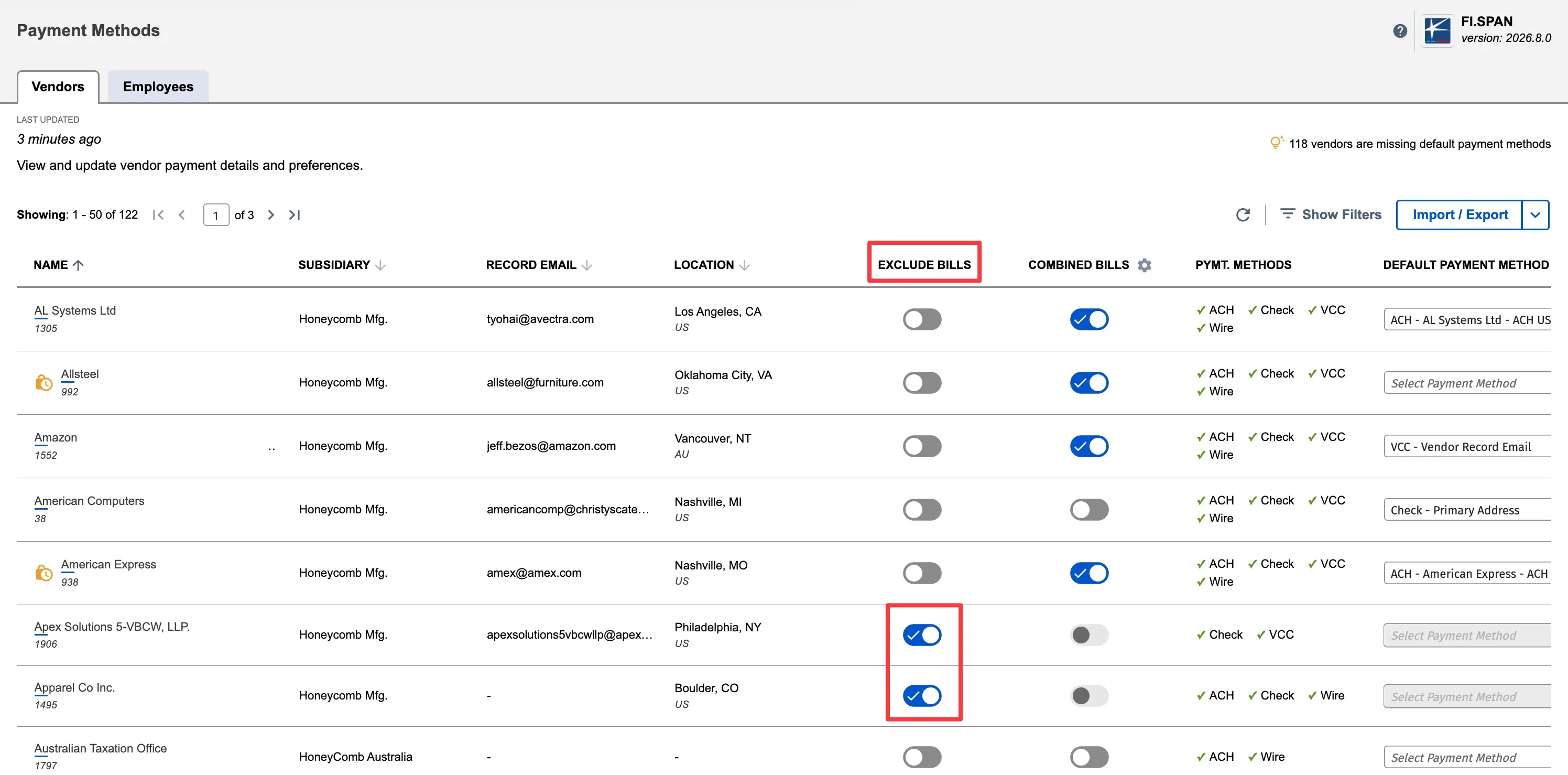Click email tyohai@avectra.com
The height and width of the screenshot is (775, 1568).
(x=540, y=319)
